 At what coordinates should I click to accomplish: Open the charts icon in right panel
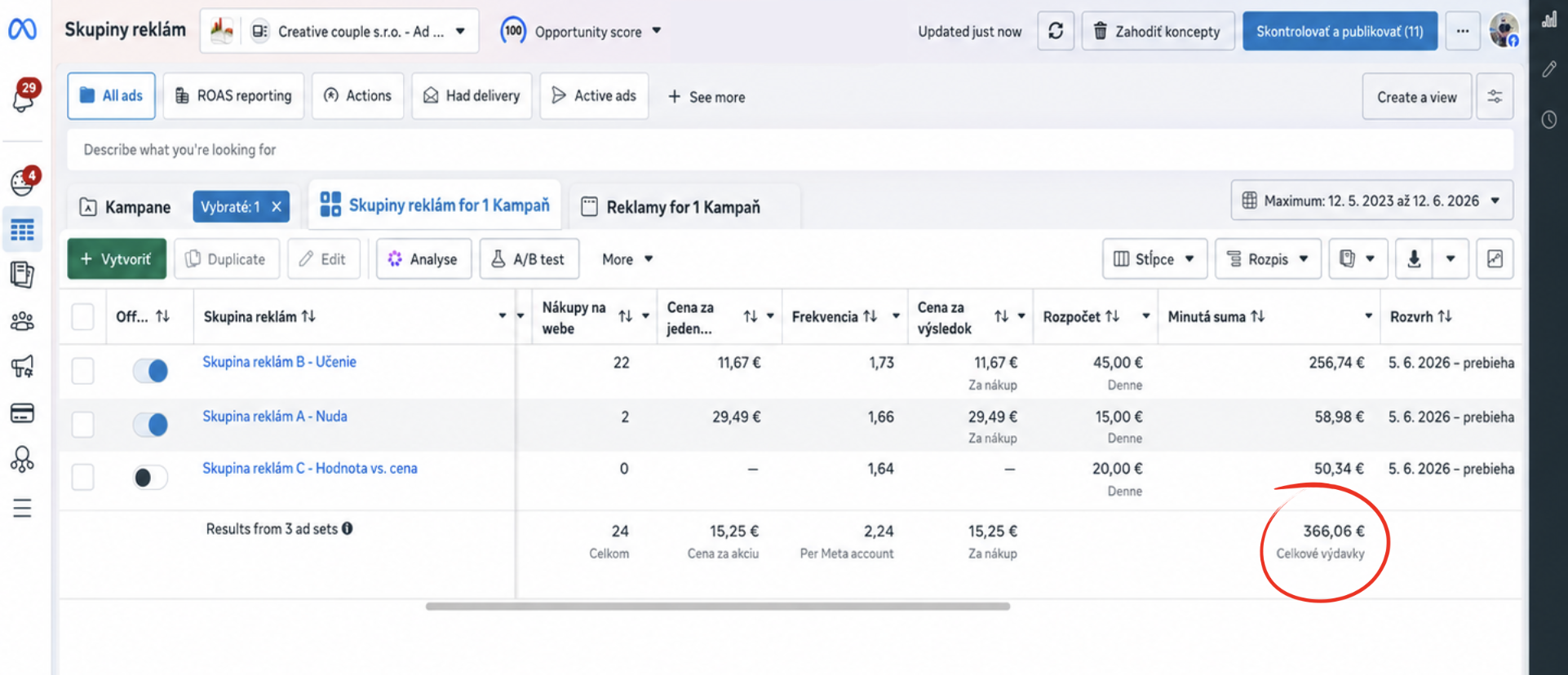(x=1548, y=21)
